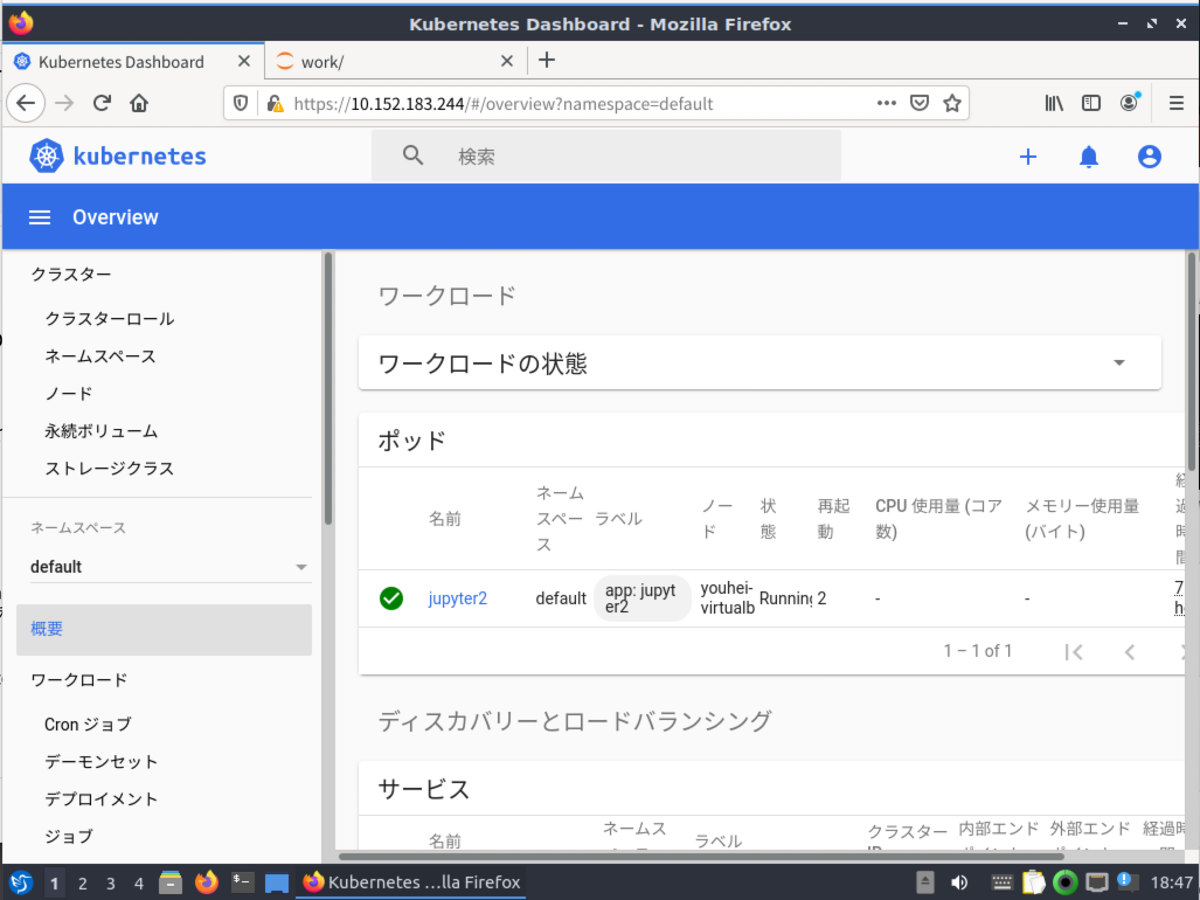The image size is (1200, 900).
Task: Open the notifications bell
Action: click(1089, 157)
